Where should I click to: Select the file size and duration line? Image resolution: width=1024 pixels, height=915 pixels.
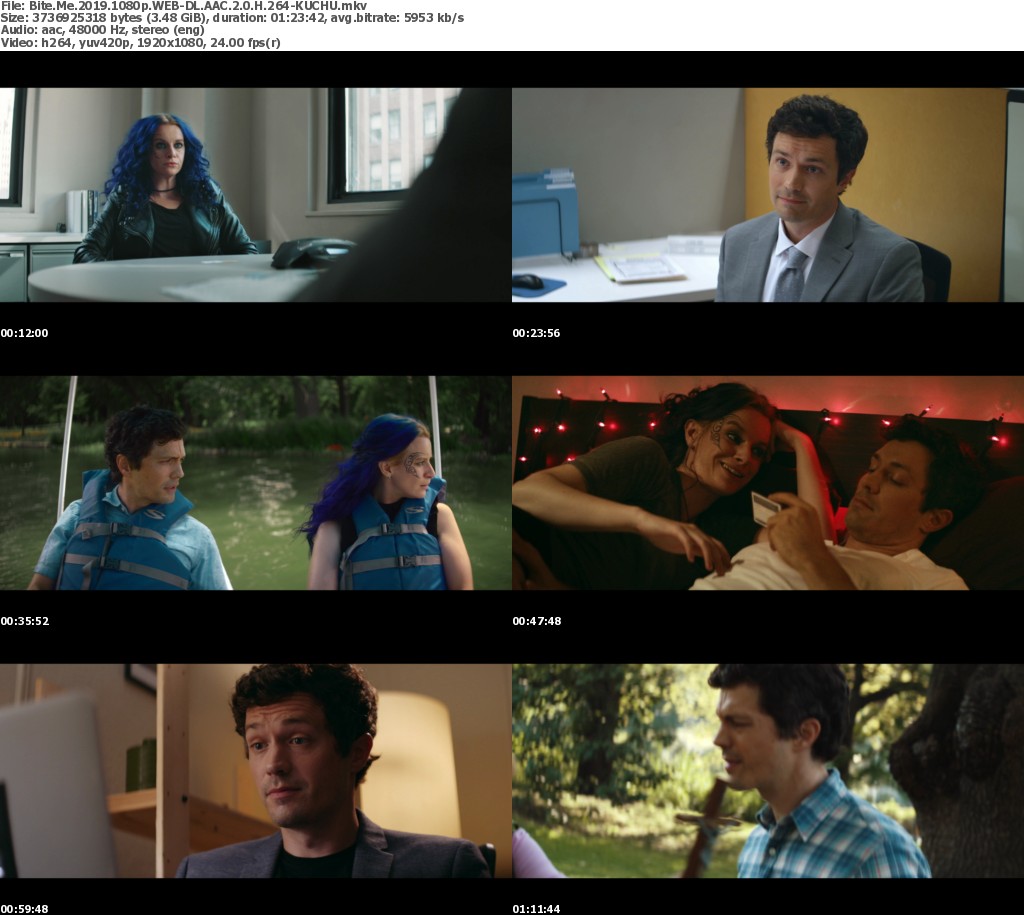pyautogui.click(x=232, y=18)
